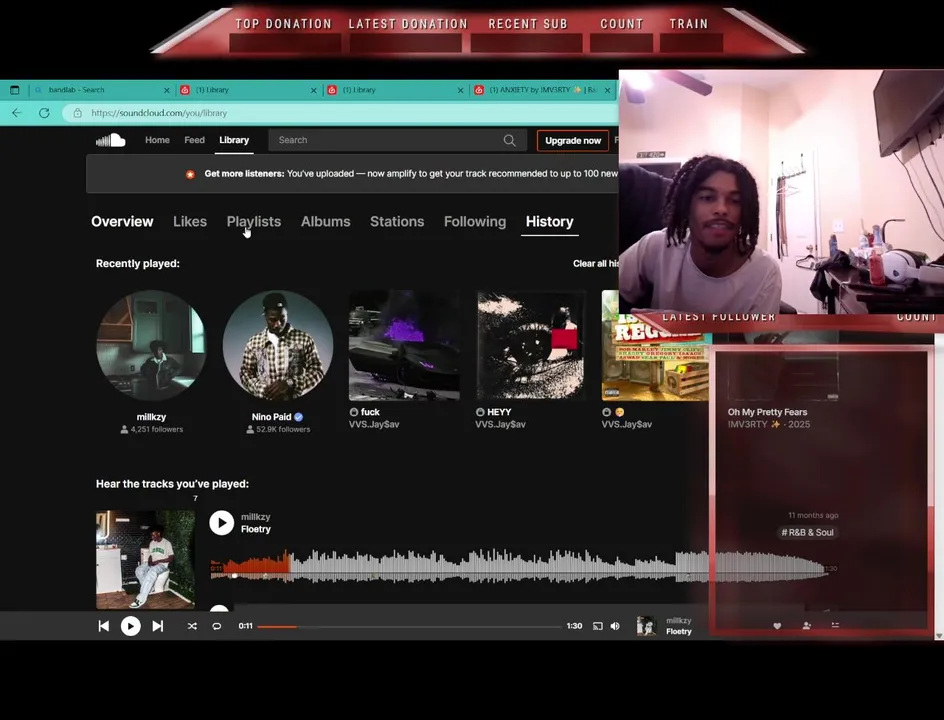The width and height of the screenshot is (944, 720).
Task: Open the browser tab actions icon
Action: pos(14,90)
